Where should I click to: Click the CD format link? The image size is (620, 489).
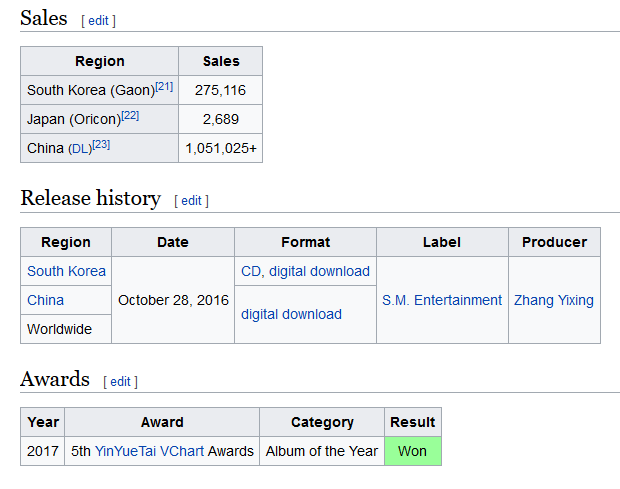pyautogui.click(x=251, y=271)
